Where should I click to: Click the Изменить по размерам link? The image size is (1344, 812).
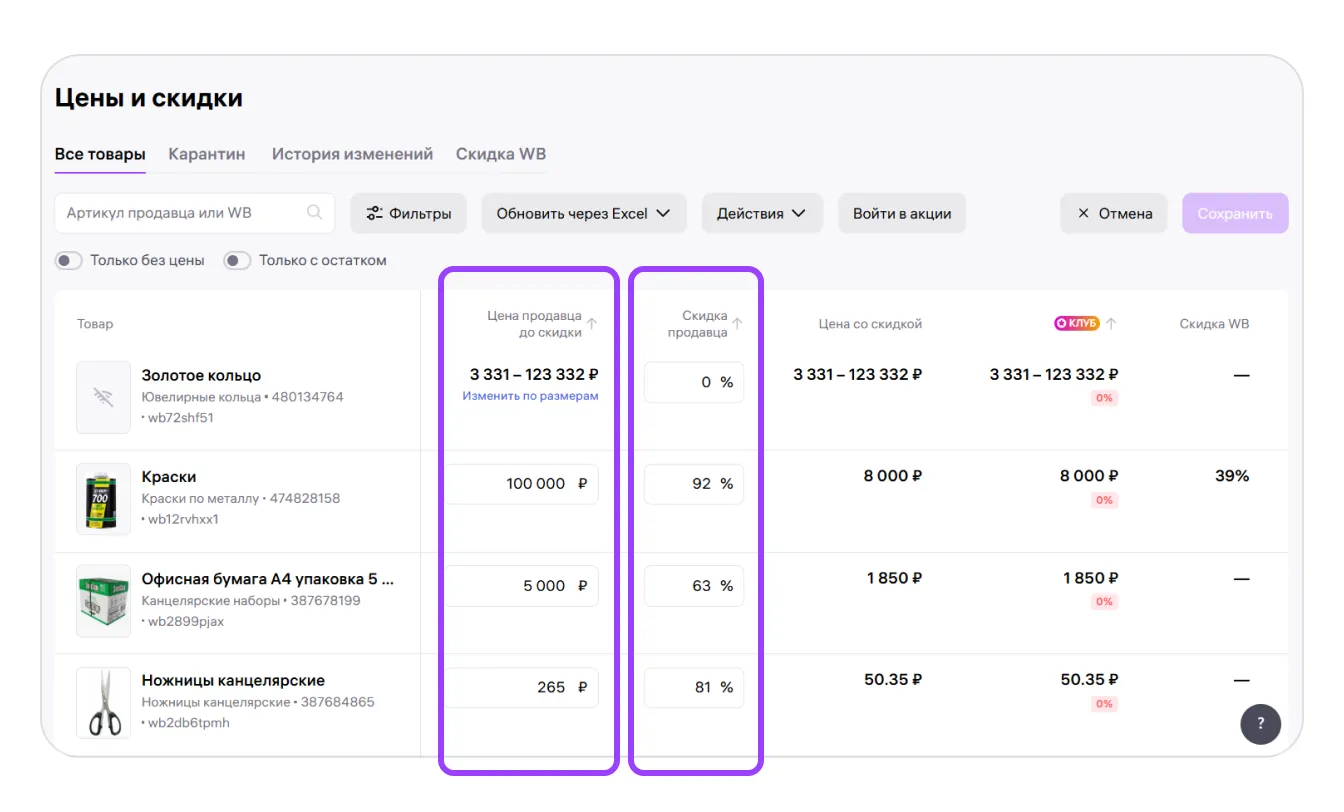530,396
